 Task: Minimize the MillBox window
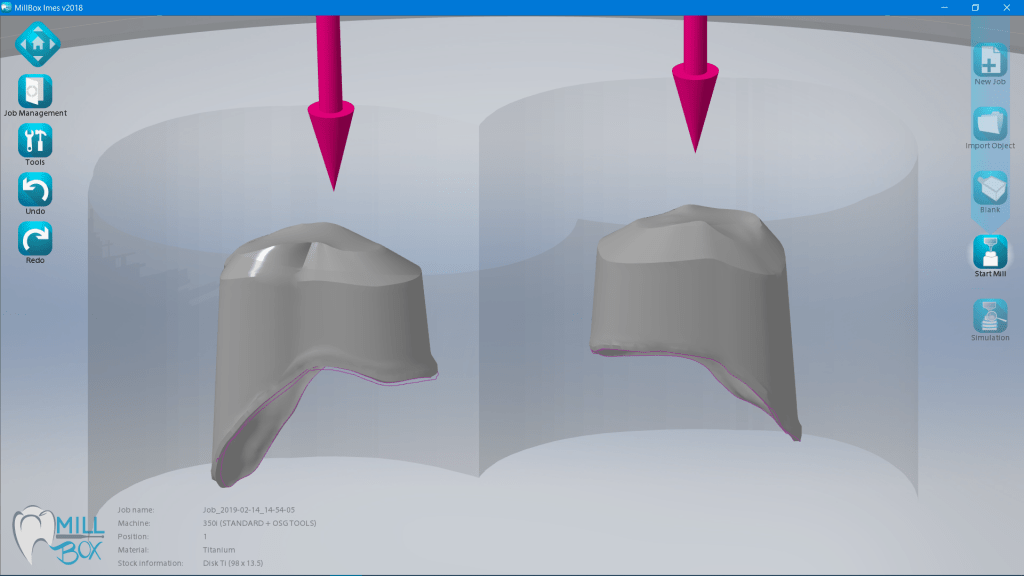coord(944,8)
